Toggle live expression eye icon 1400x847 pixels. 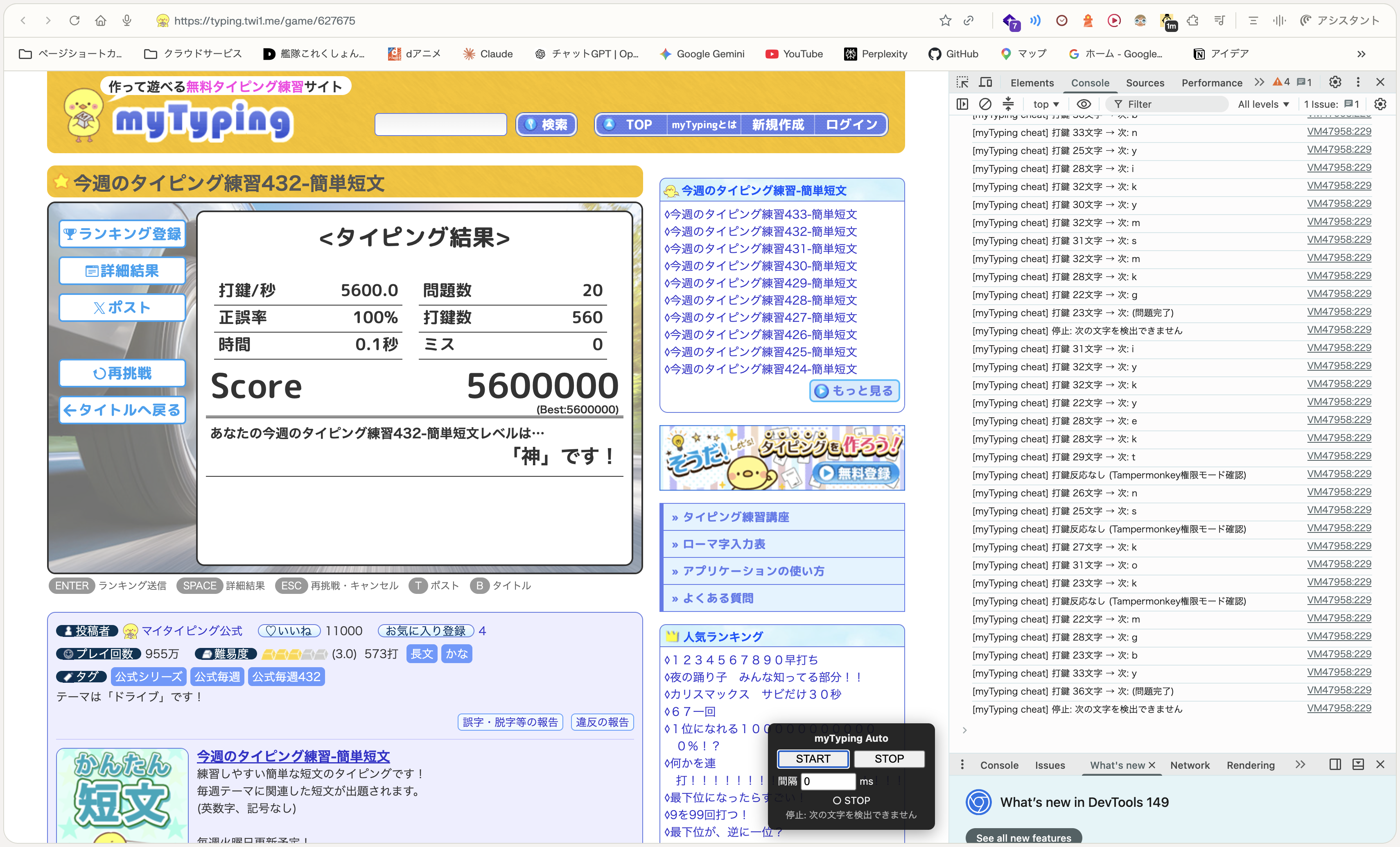point(1084,104)
